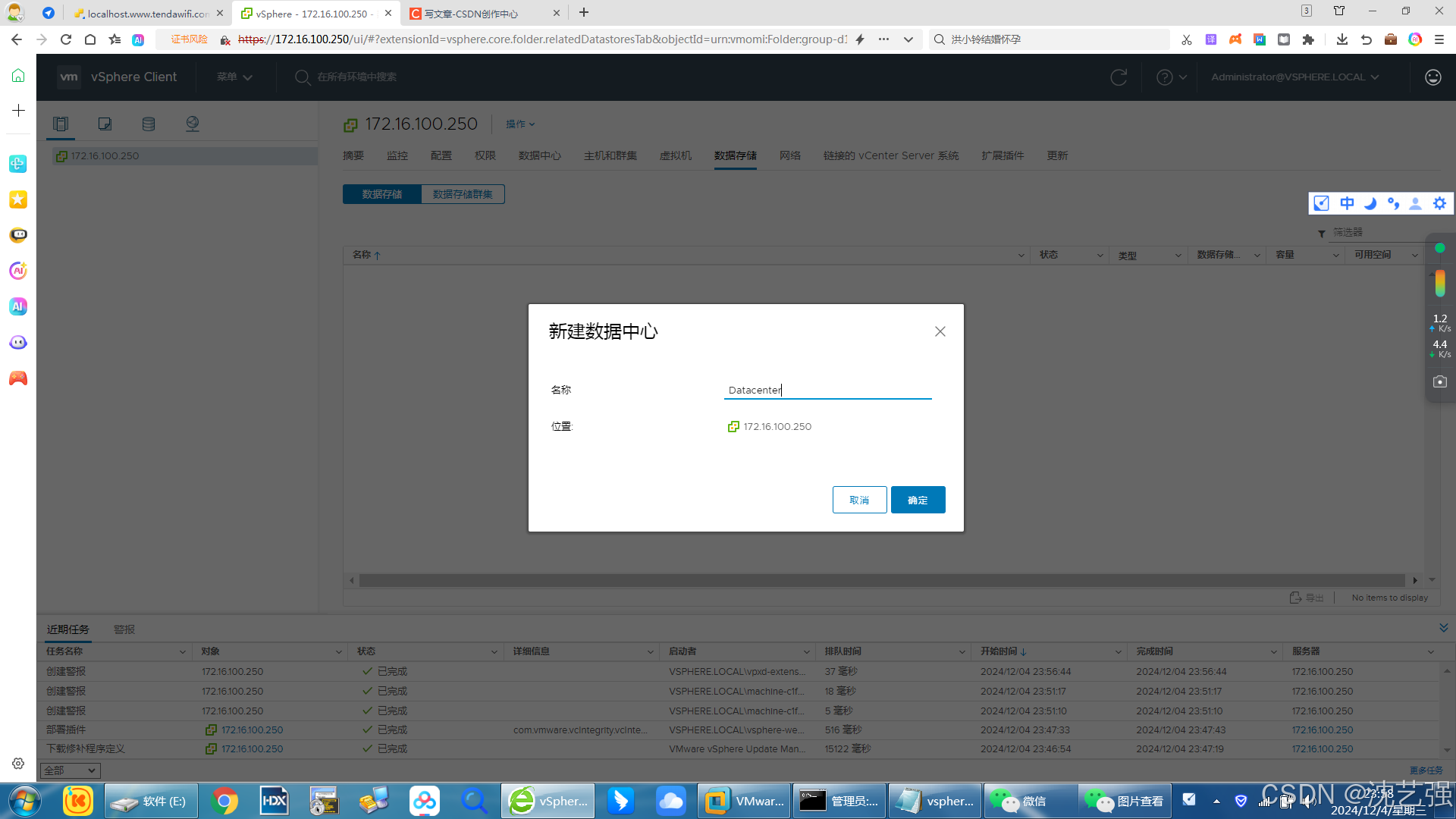Click the favorites star icon in toolbar
This screenshot has height=819, width=1456.
coord(115,39)
